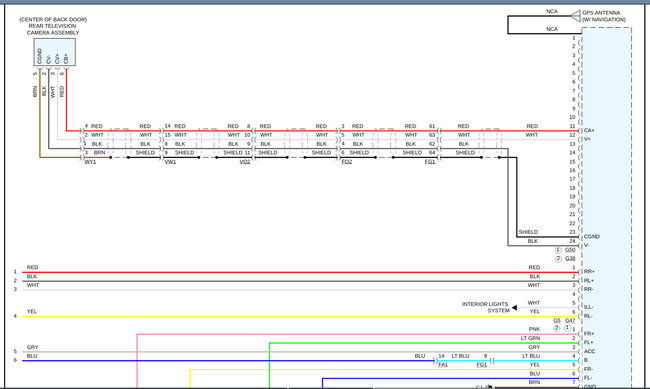Click the G38 connector reference
This screenshot has width=650, height=389.
570,259
